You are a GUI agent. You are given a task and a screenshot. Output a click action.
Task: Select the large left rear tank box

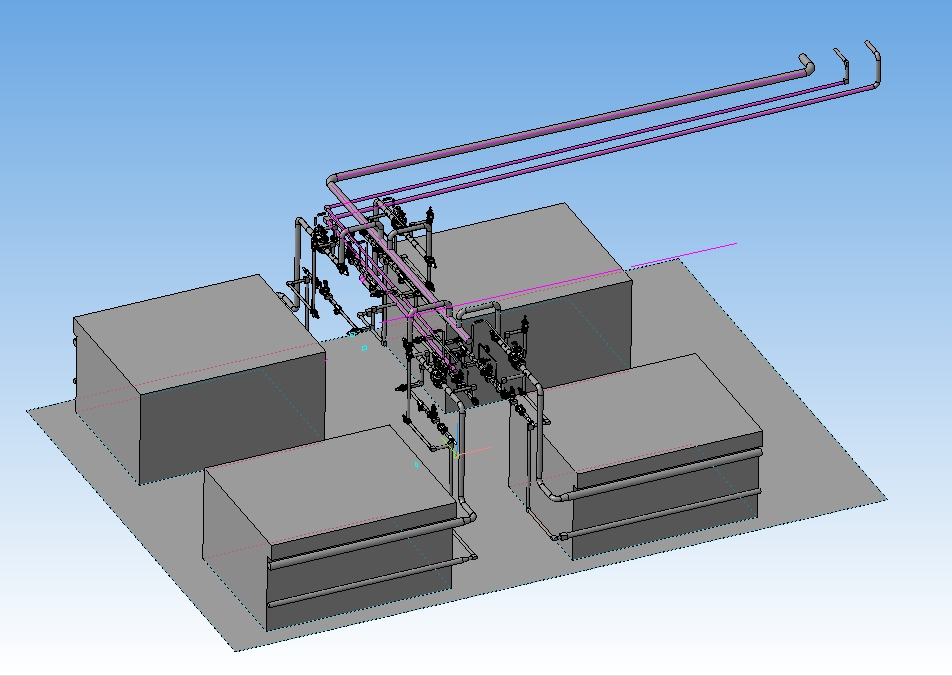200,380
